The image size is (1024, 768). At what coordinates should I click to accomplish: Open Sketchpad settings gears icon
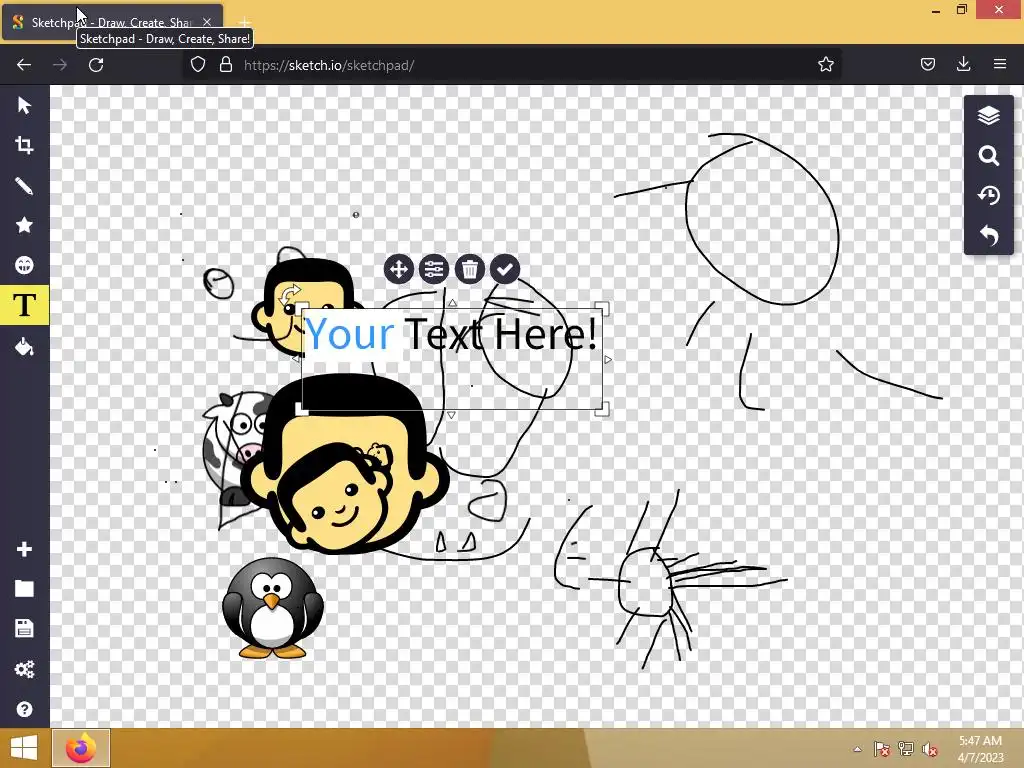[x=24, y=669]
